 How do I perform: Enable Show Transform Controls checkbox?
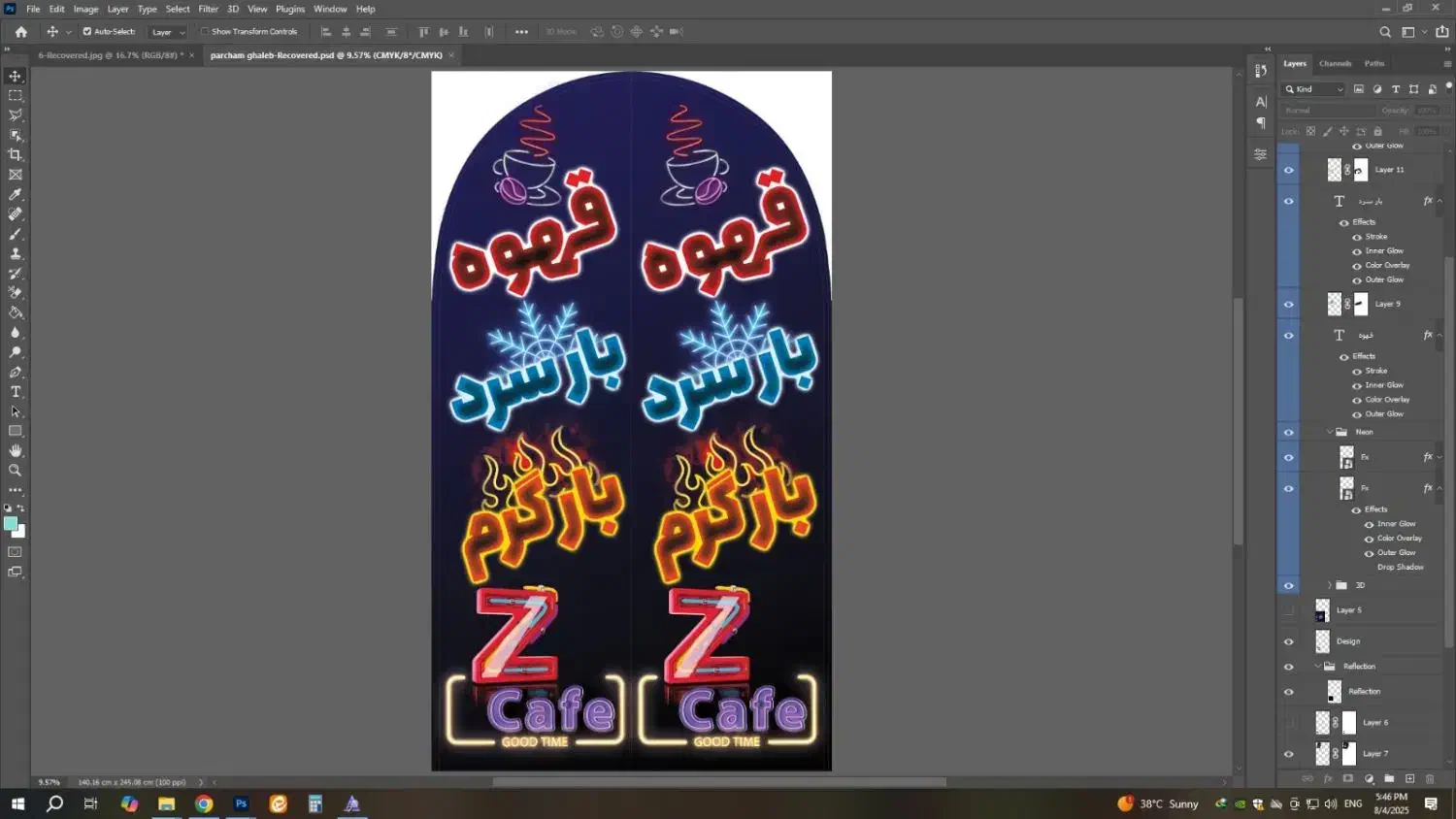(x=205, y=32)
